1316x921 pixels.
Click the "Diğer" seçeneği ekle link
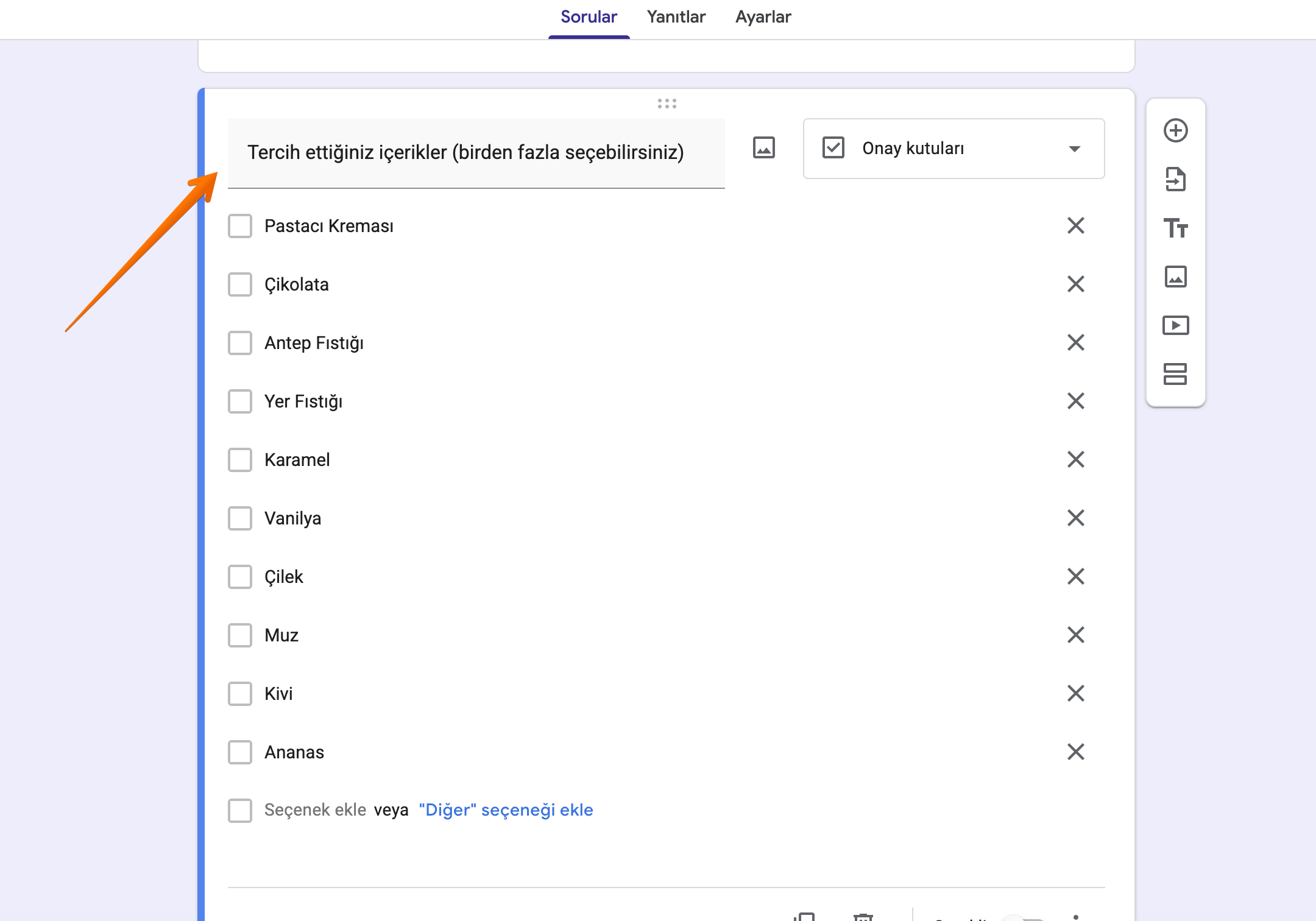coord(506,810)
